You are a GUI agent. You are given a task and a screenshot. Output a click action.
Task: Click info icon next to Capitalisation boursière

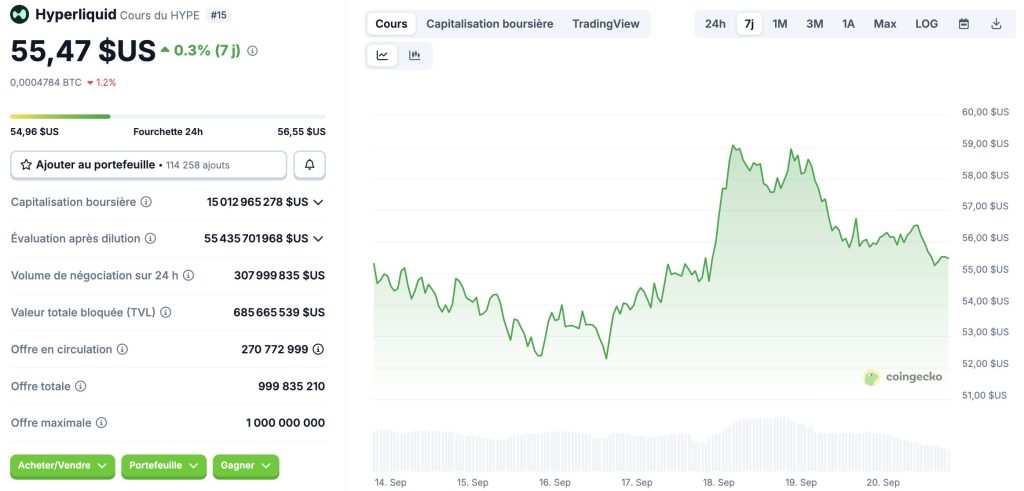pyautogui.click(x=146, y=202)
